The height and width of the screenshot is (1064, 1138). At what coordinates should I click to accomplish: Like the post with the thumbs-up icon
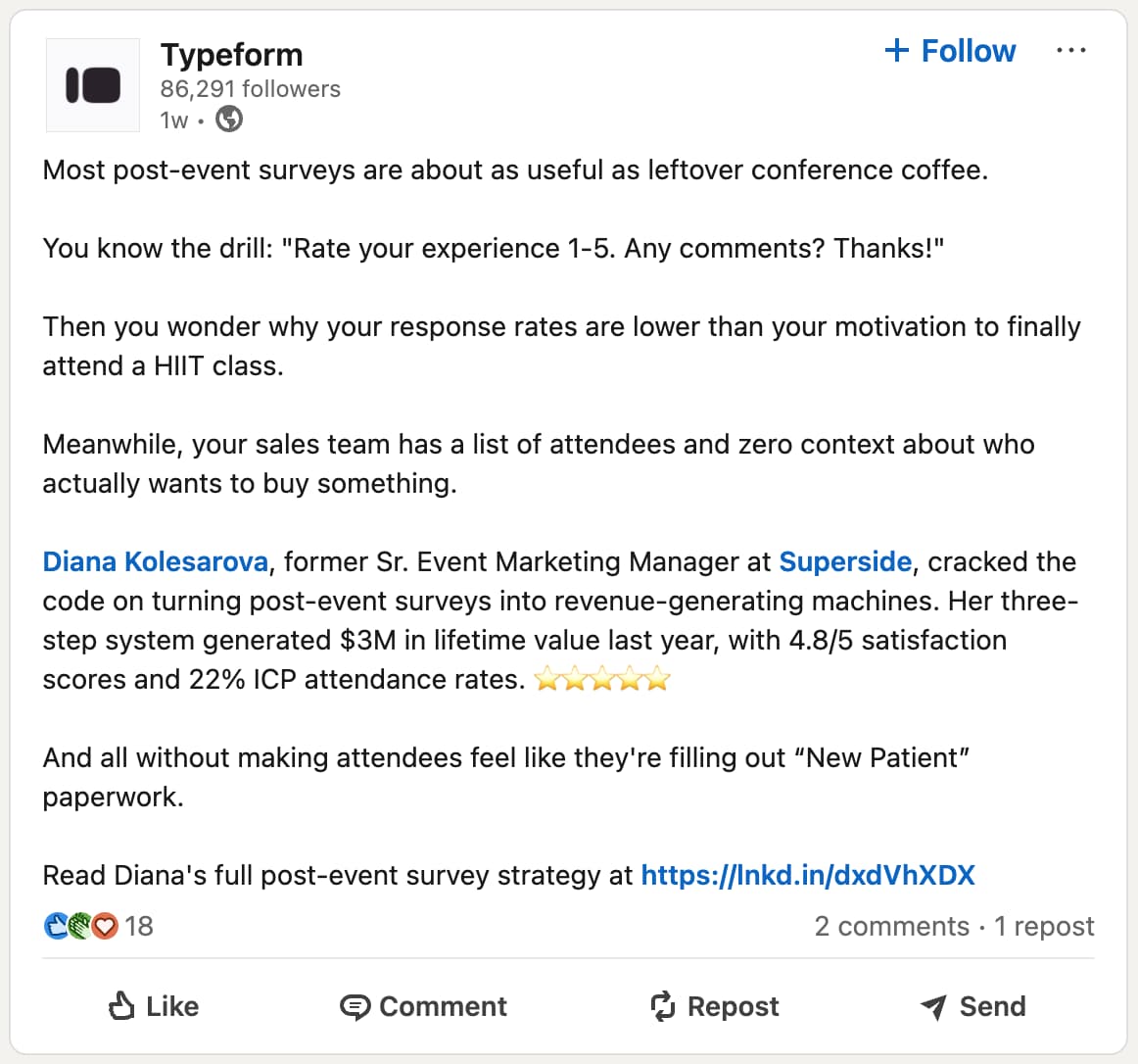click(154, 1006)
